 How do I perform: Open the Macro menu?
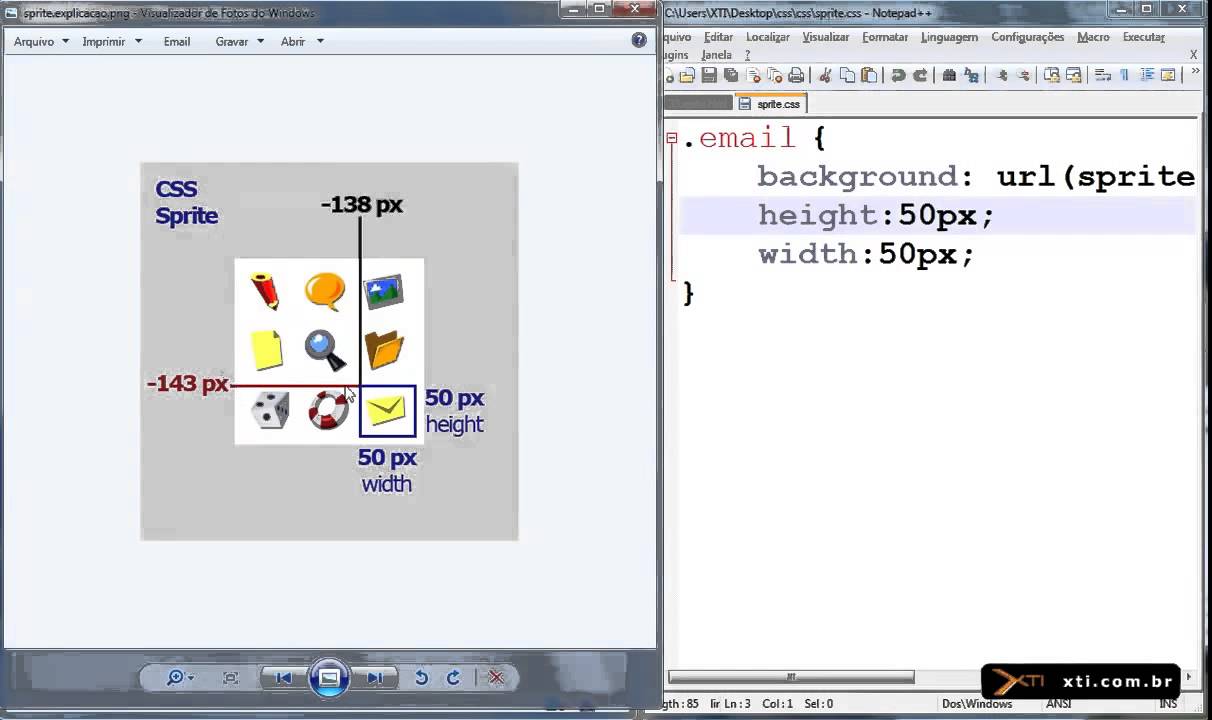pos(1093,37)
